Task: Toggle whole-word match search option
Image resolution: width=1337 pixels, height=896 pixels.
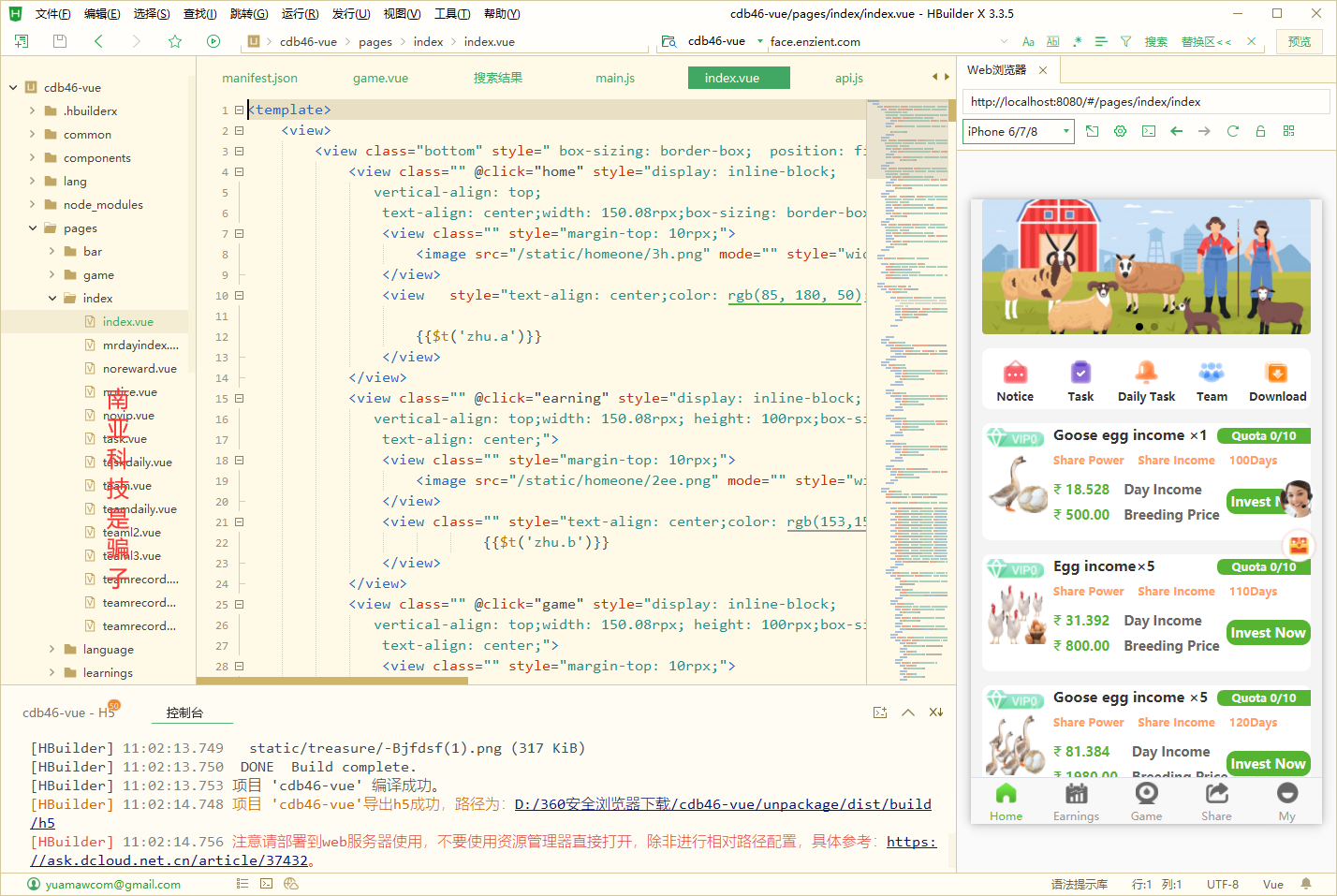Action: 1052,42
